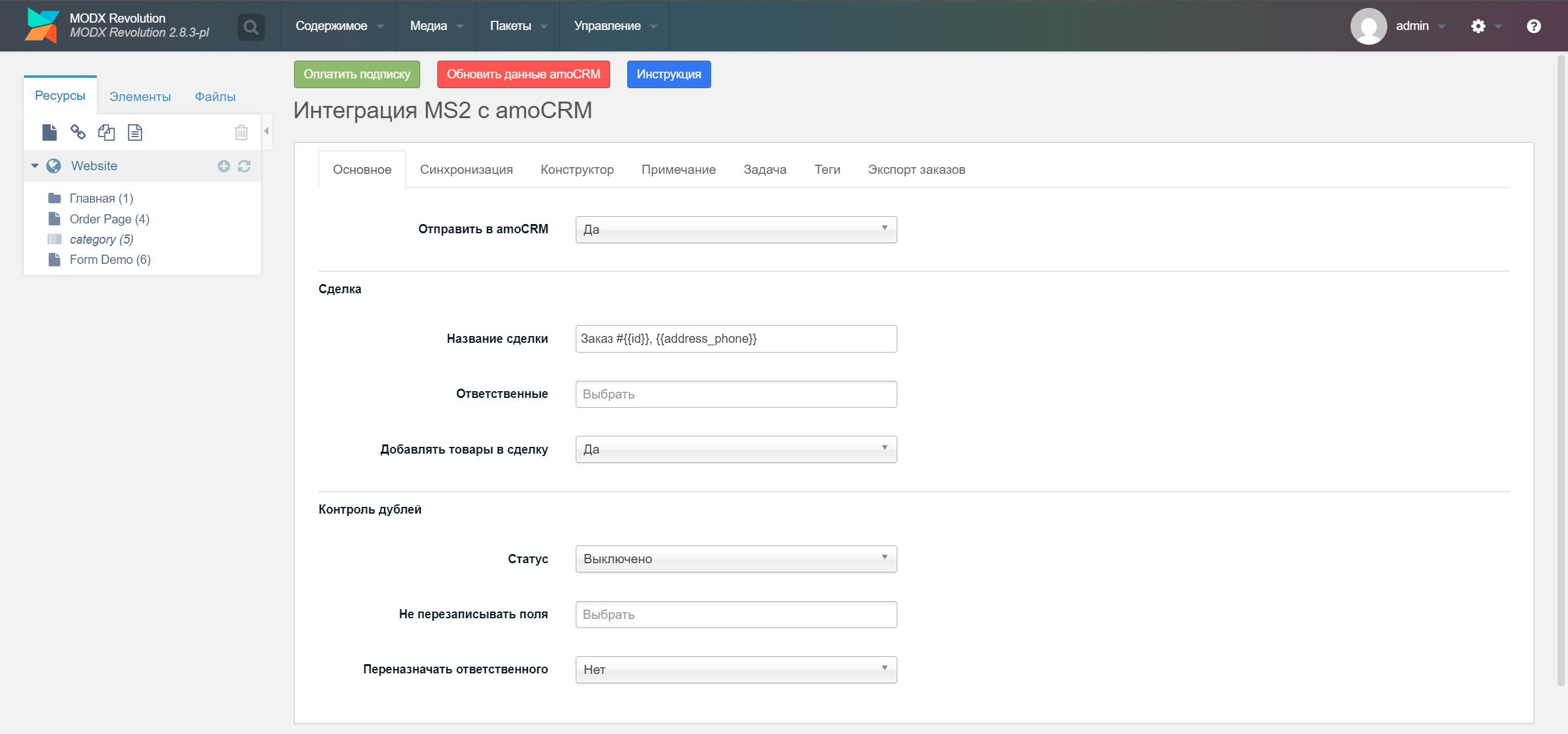This screenshot has width=1568, height=734.
Task: Click the admin user avatar
Action: (1368, 26)
